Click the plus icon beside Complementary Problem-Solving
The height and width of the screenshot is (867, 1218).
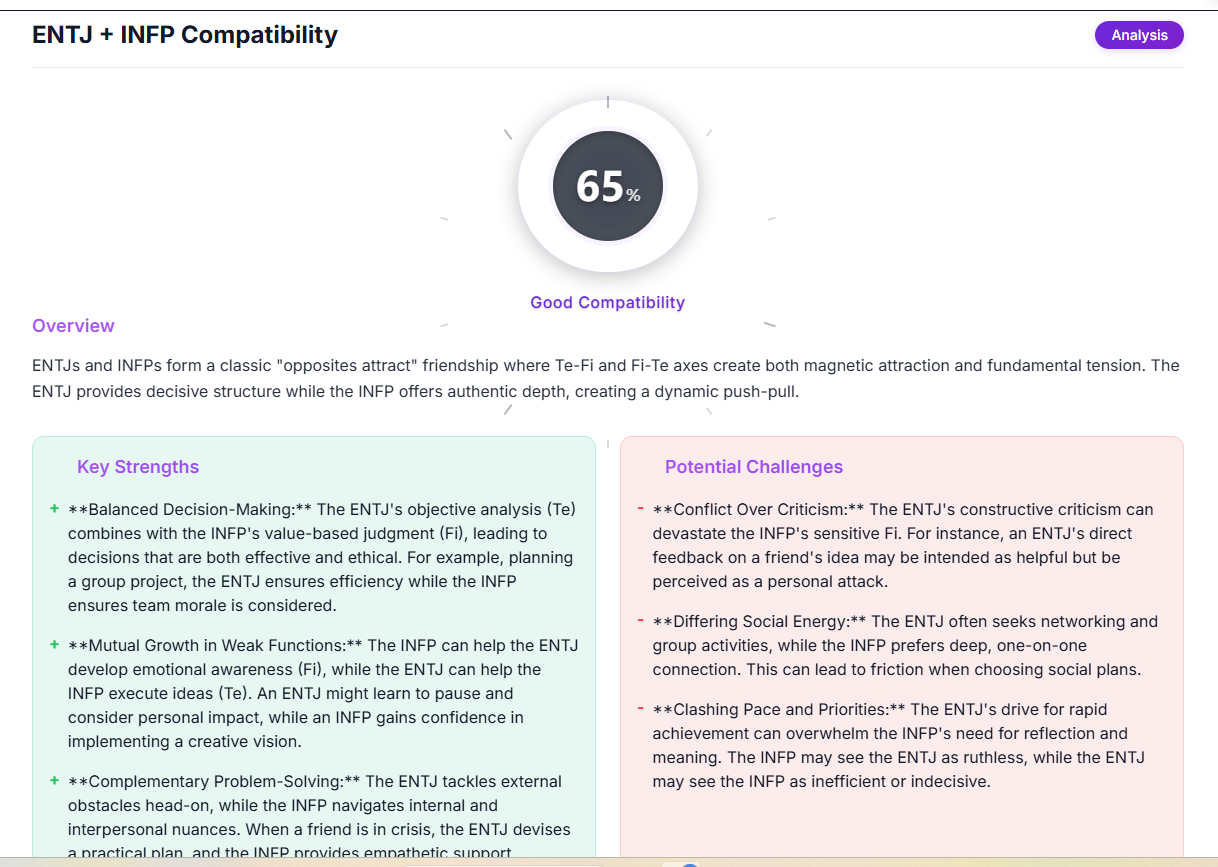54,782
